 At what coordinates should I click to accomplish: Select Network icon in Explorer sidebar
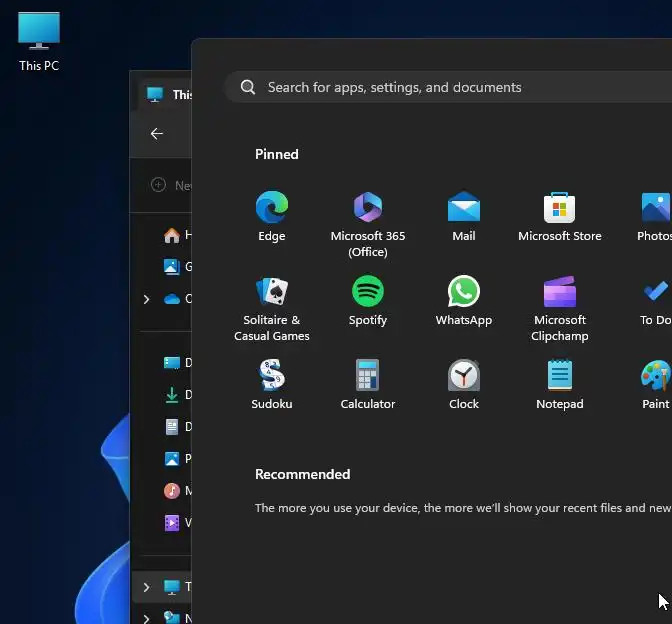coord(172,618)
